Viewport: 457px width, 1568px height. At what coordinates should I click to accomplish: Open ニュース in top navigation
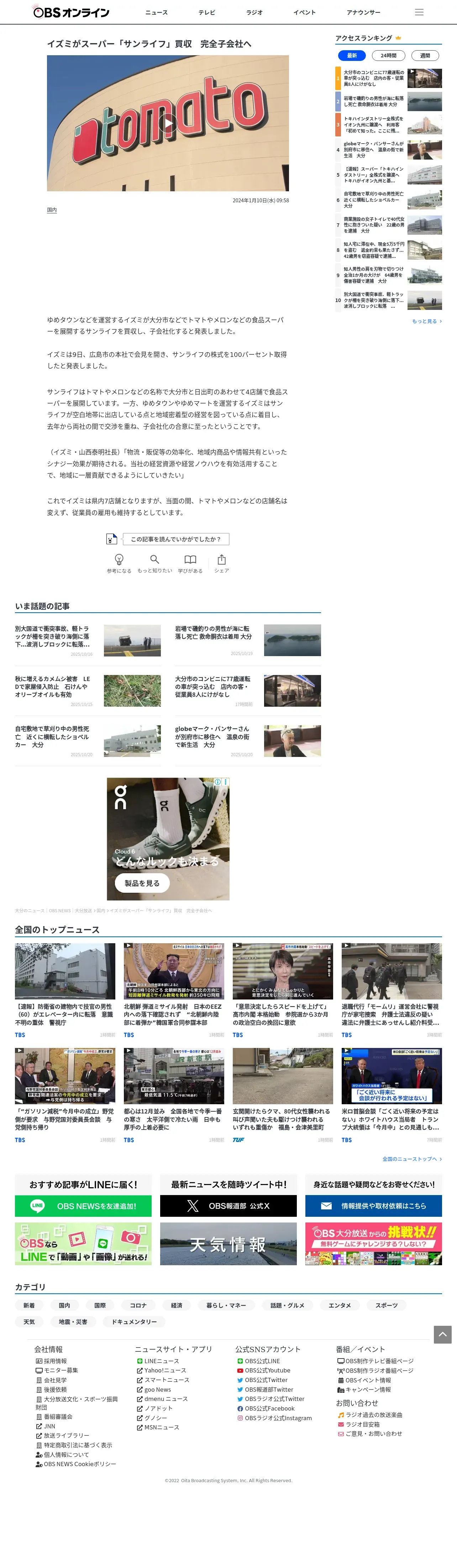pos(156,12)
